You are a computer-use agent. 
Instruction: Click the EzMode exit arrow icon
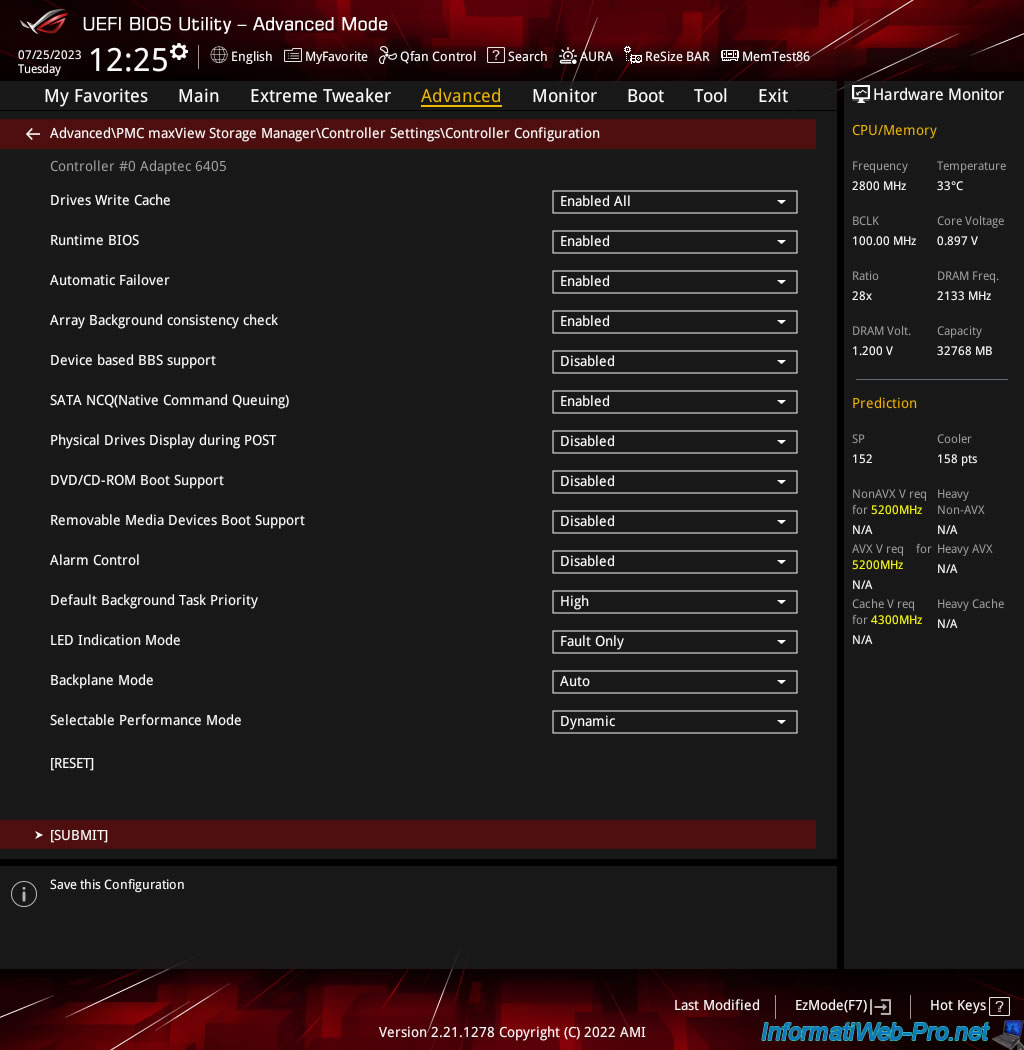point(883,1006)
